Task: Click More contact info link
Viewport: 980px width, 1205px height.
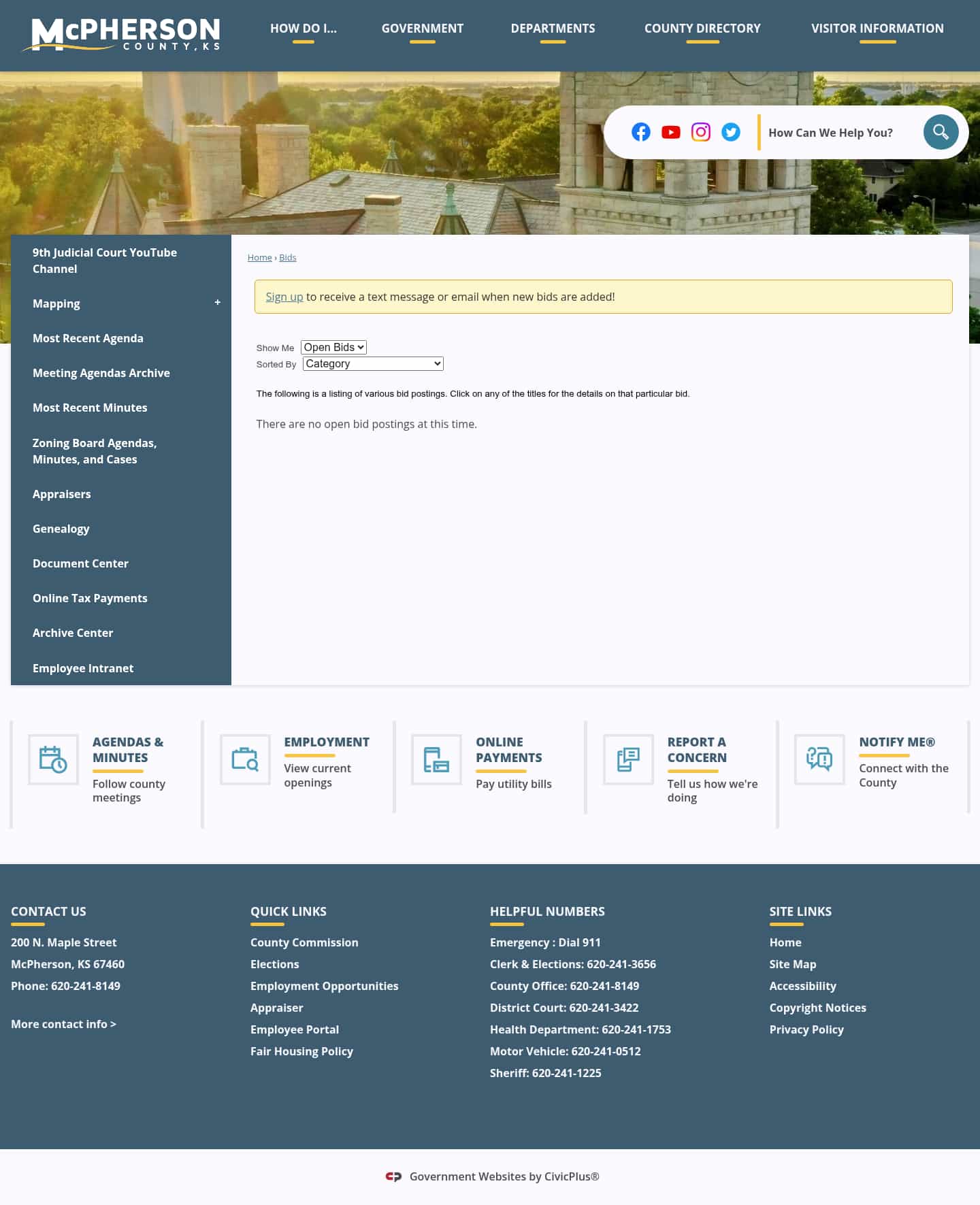Action: 63,1024
